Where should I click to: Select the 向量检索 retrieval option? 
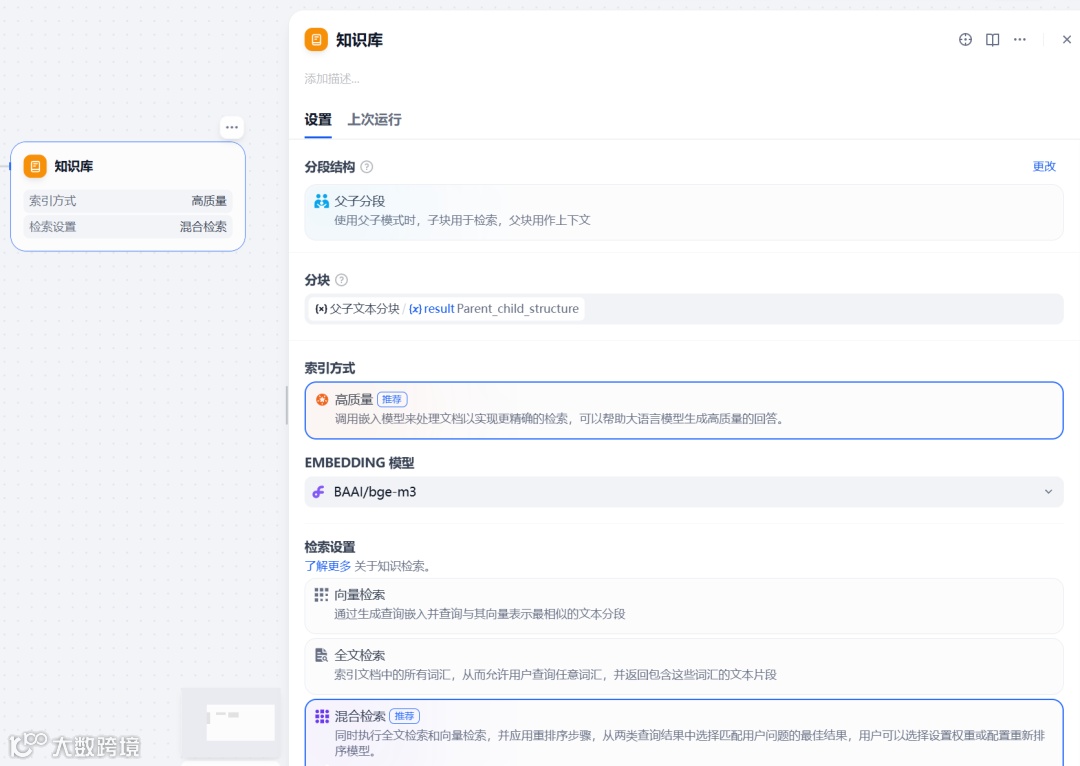(x=684, y=605)
